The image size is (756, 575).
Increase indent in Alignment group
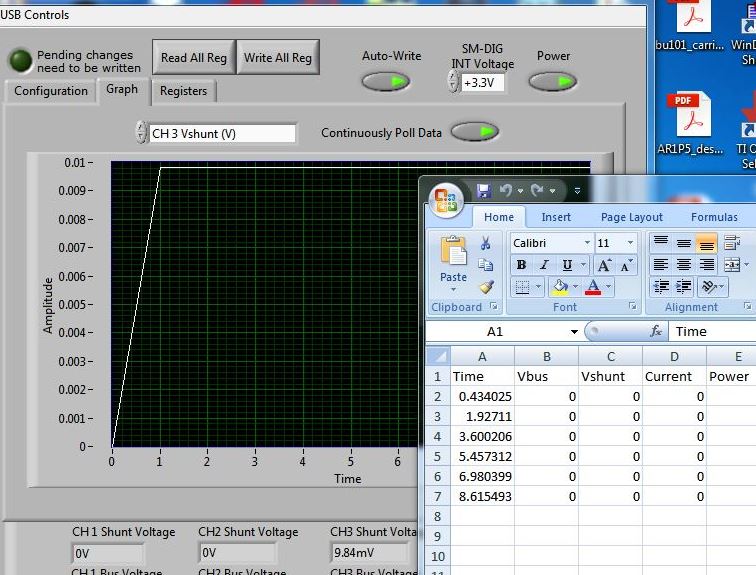[x=683, y=287]
